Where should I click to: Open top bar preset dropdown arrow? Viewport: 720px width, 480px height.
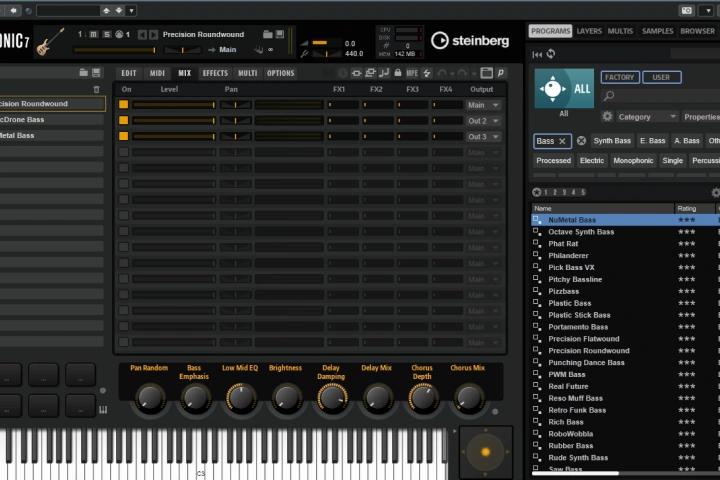[x=131, y=10]
